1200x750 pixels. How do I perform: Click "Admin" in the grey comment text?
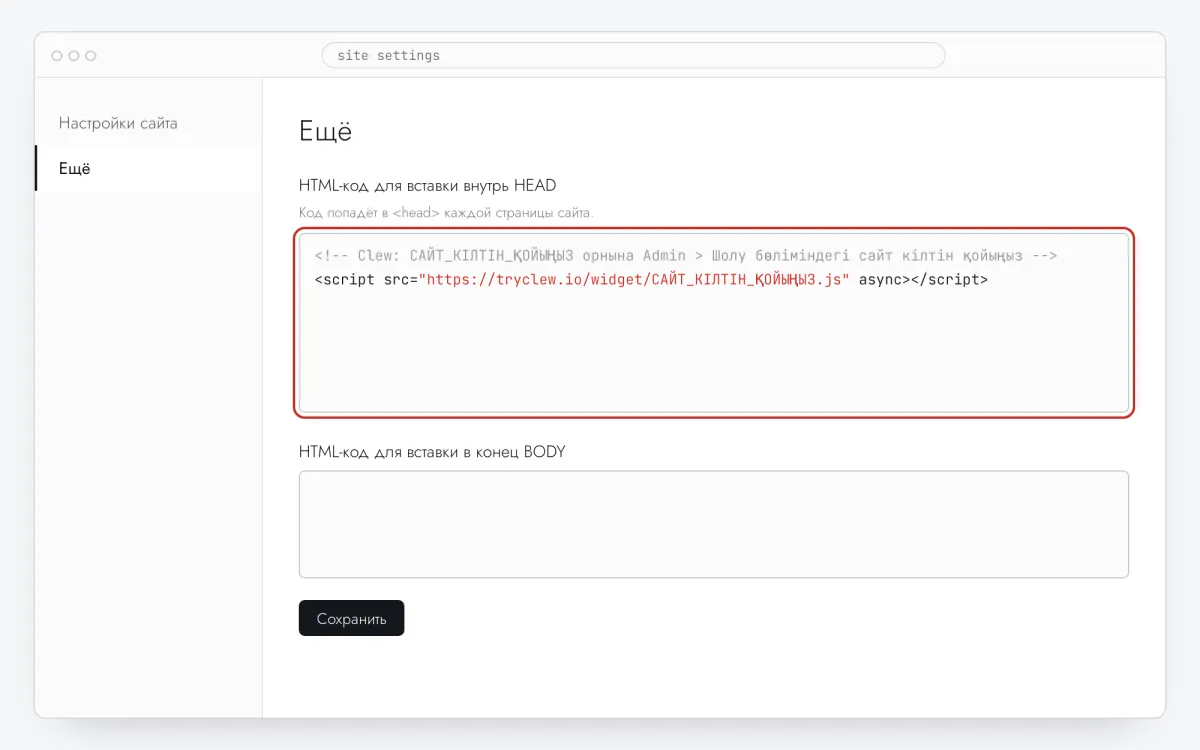tap(664, 256)
